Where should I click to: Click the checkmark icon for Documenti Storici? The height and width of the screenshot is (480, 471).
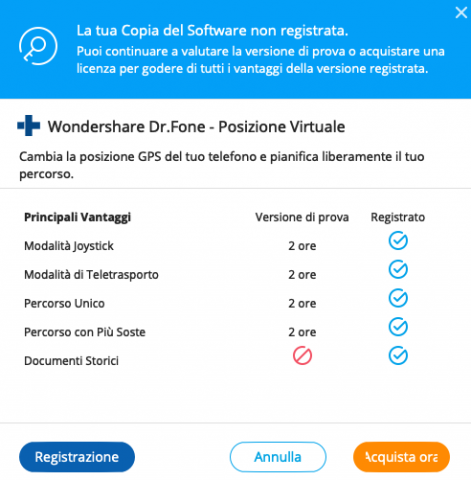398,356
